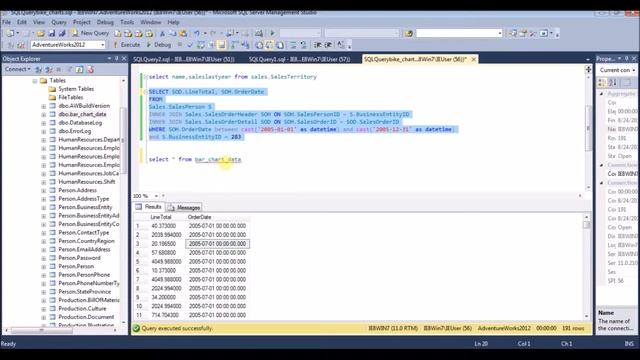Viewport: 640px width, 360px height.
Task: Expand the dbo.bar_chart_data table node
Action: click(44, 115)
